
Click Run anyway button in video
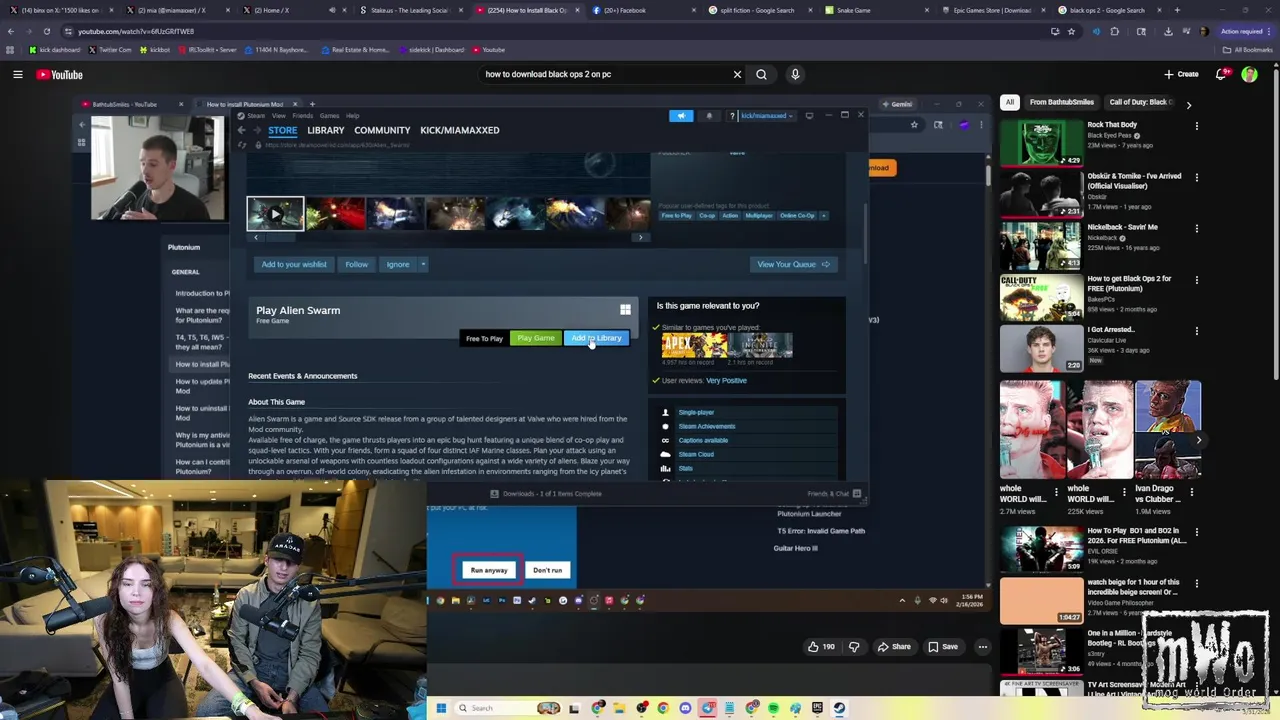coord(489,570)
